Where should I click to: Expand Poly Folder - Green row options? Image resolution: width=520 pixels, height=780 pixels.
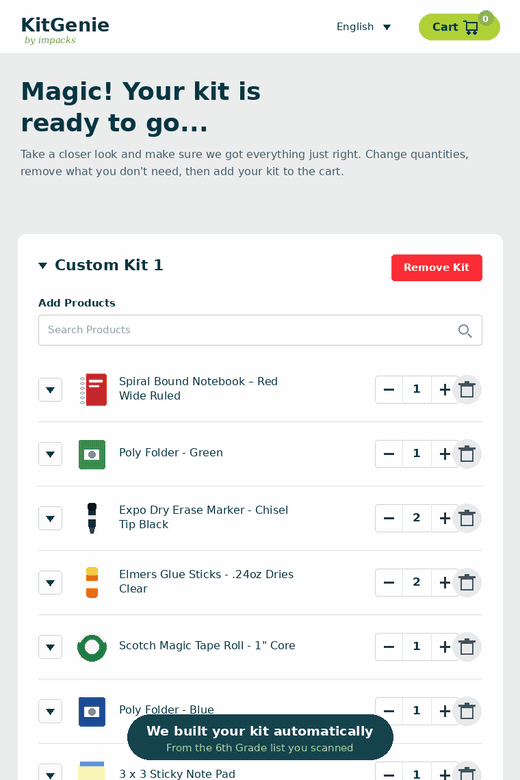coord(50,454)
